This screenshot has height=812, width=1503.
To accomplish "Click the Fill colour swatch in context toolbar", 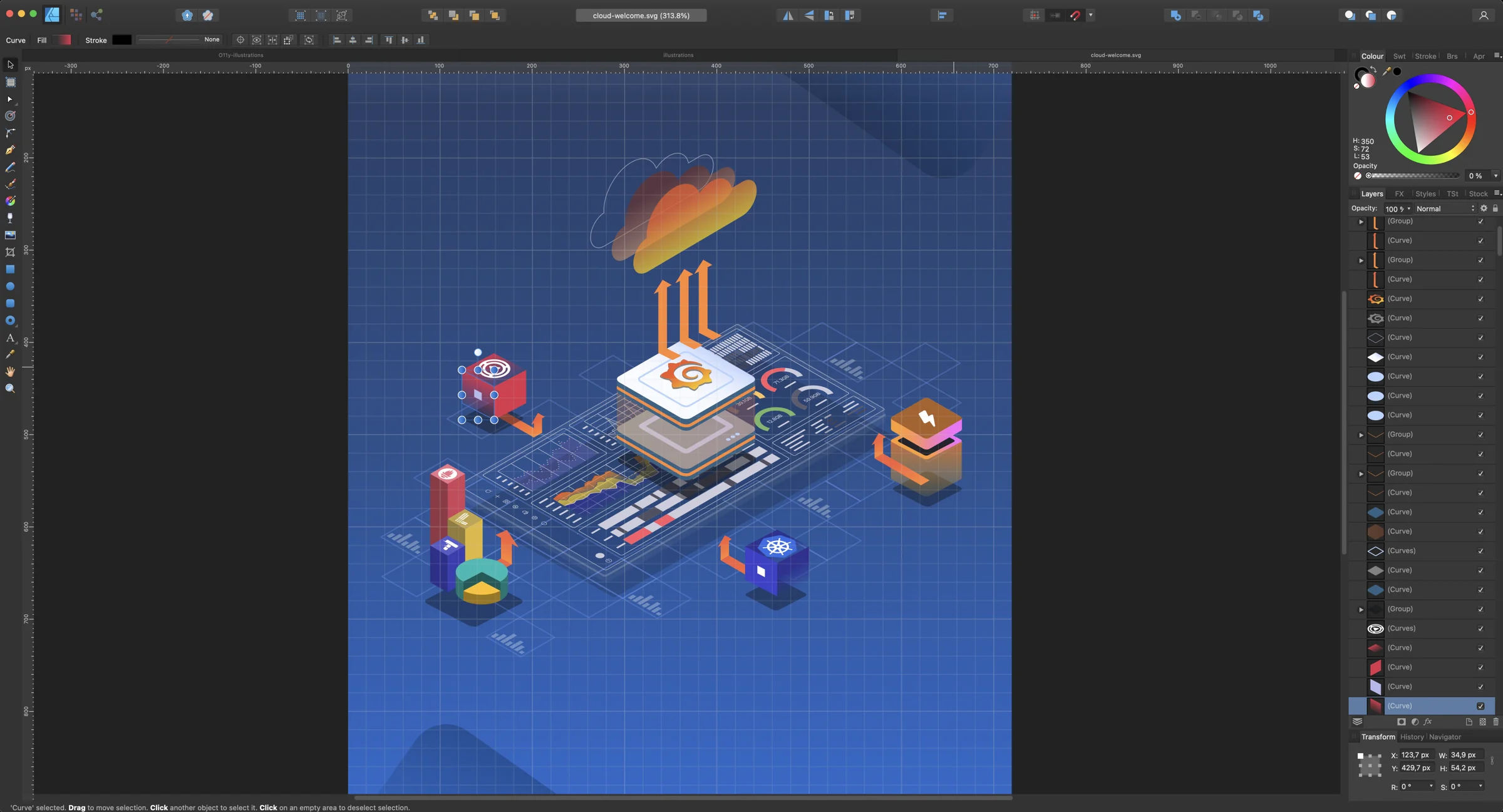I will tap(61, 40).
